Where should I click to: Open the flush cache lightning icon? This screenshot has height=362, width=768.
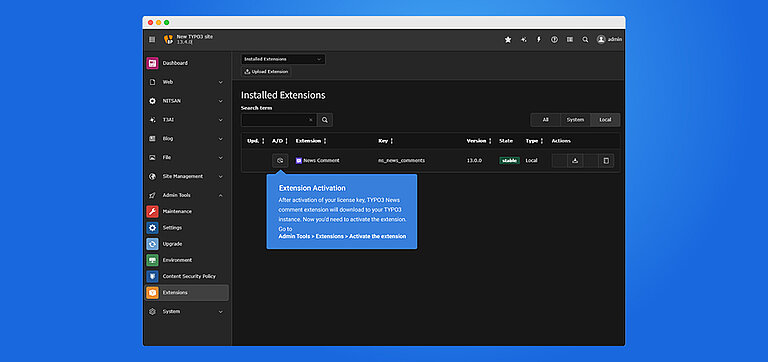pos(539,40)
